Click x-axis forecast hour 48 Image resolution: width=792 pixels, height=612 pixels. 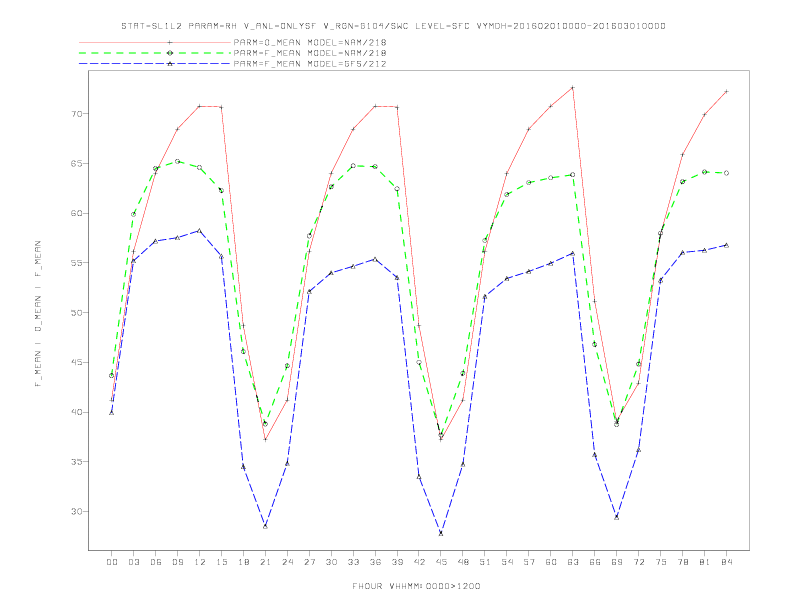(x=463, y=562)
